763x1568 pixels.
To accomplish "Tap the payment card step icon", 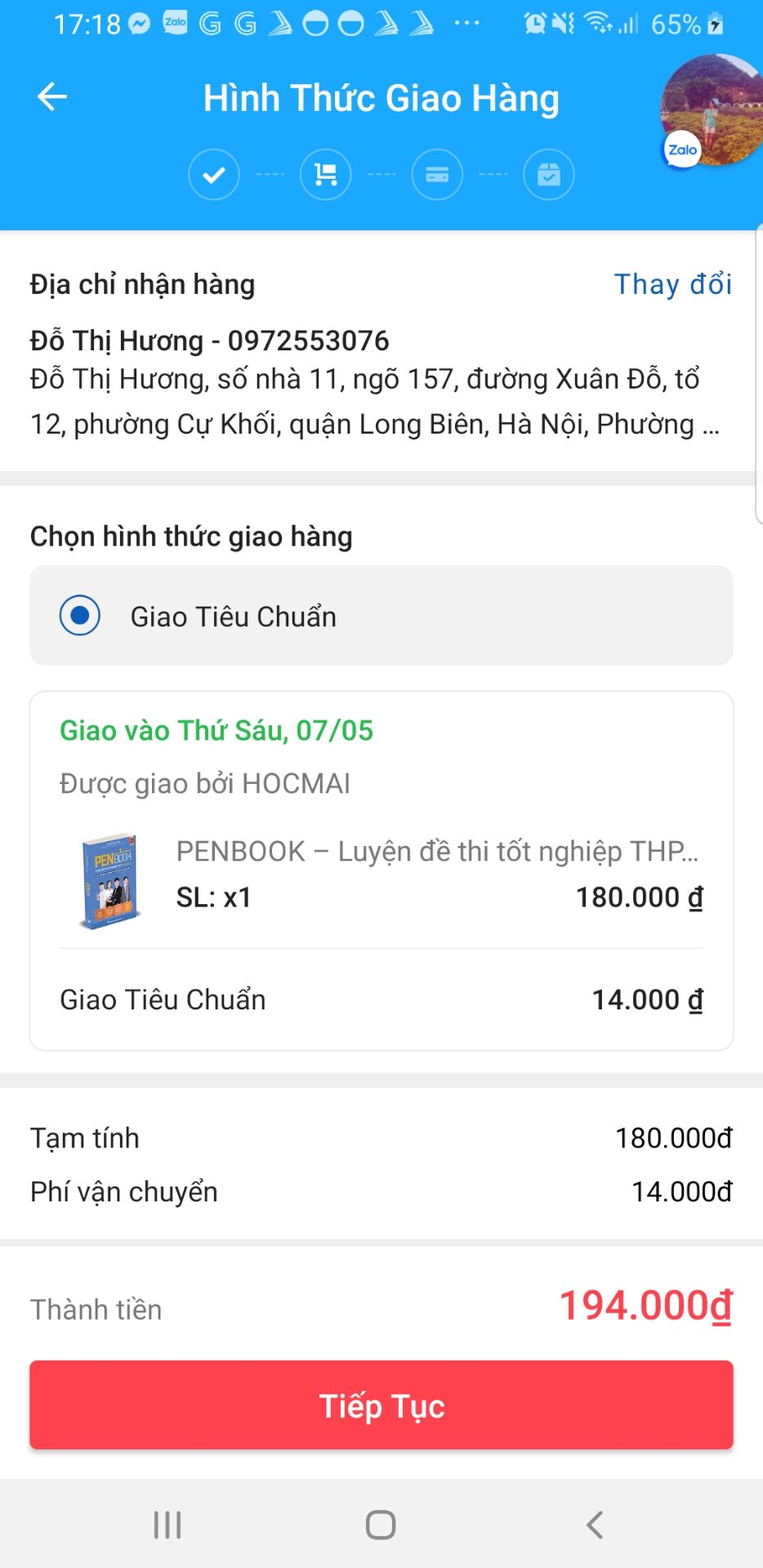I will (437, 175).
